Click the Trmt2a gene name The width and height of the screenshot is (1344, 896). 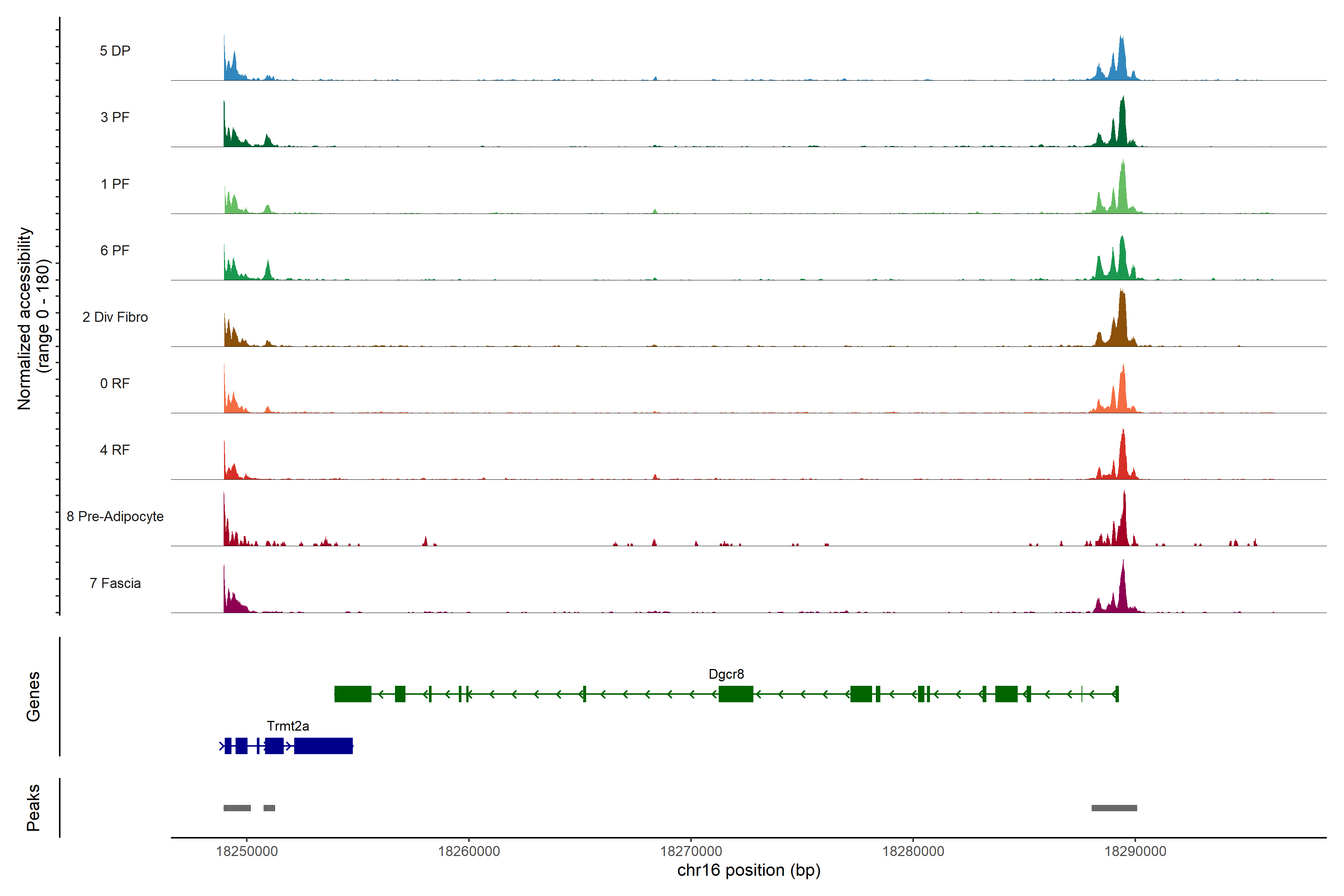288,726
